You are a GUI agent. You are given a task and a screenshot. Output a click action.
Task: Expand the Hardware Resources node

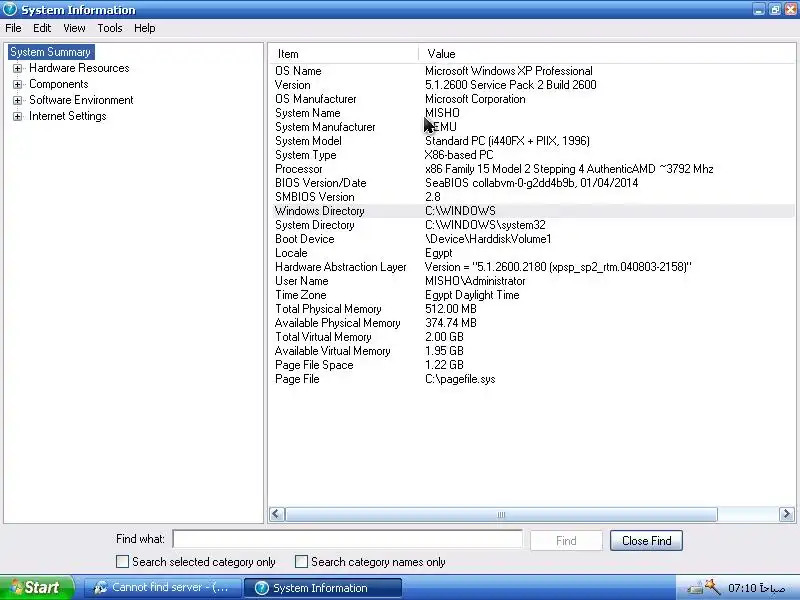[17, 68]
